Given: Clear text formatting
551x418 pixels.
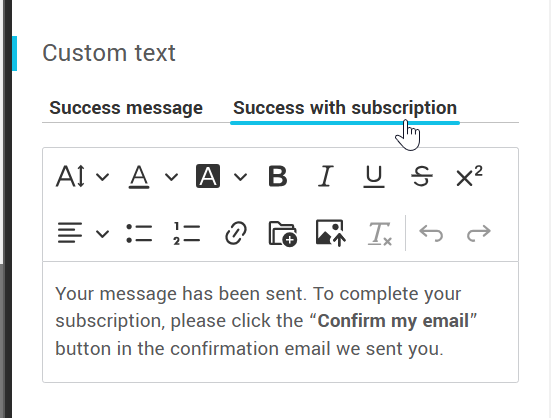Looking at the screenshot, I should (380, 233).
